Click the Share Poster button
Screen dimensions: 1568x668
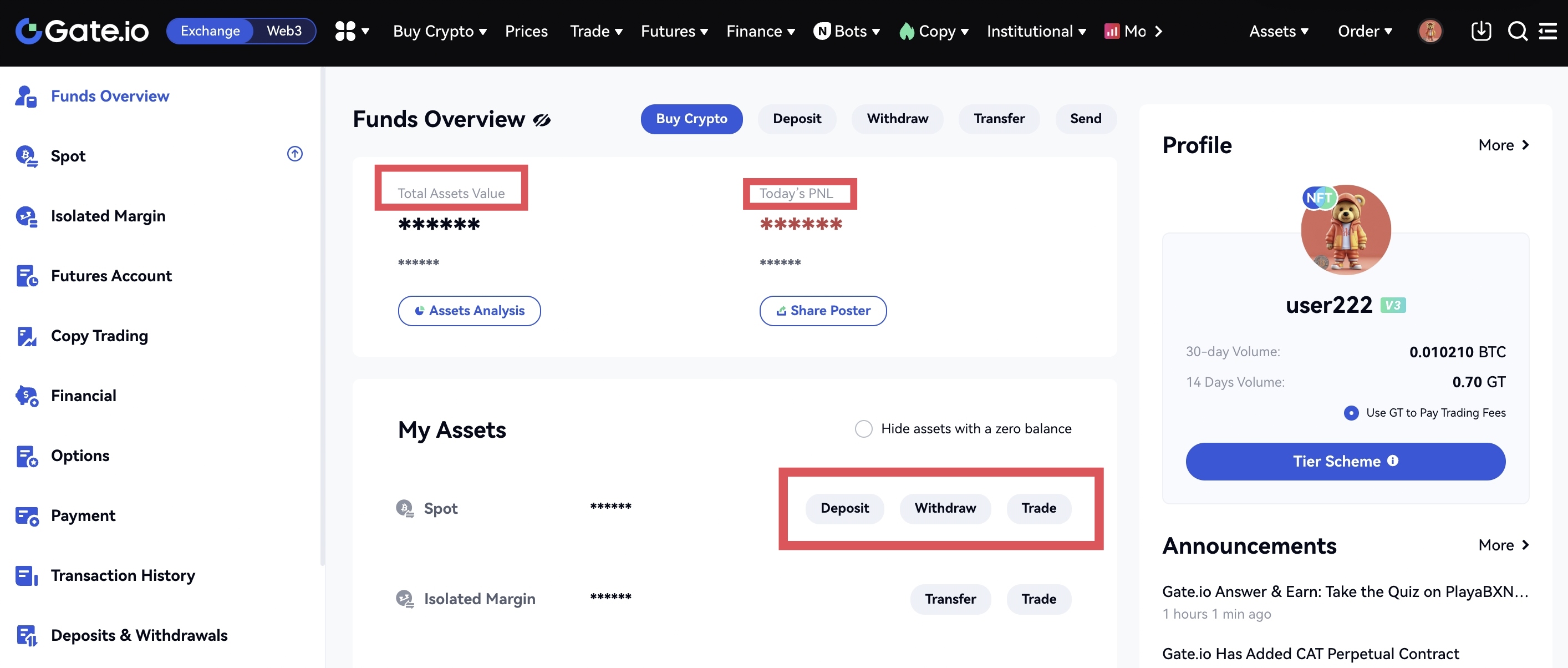pyautogui.click(x=822, y=311)
